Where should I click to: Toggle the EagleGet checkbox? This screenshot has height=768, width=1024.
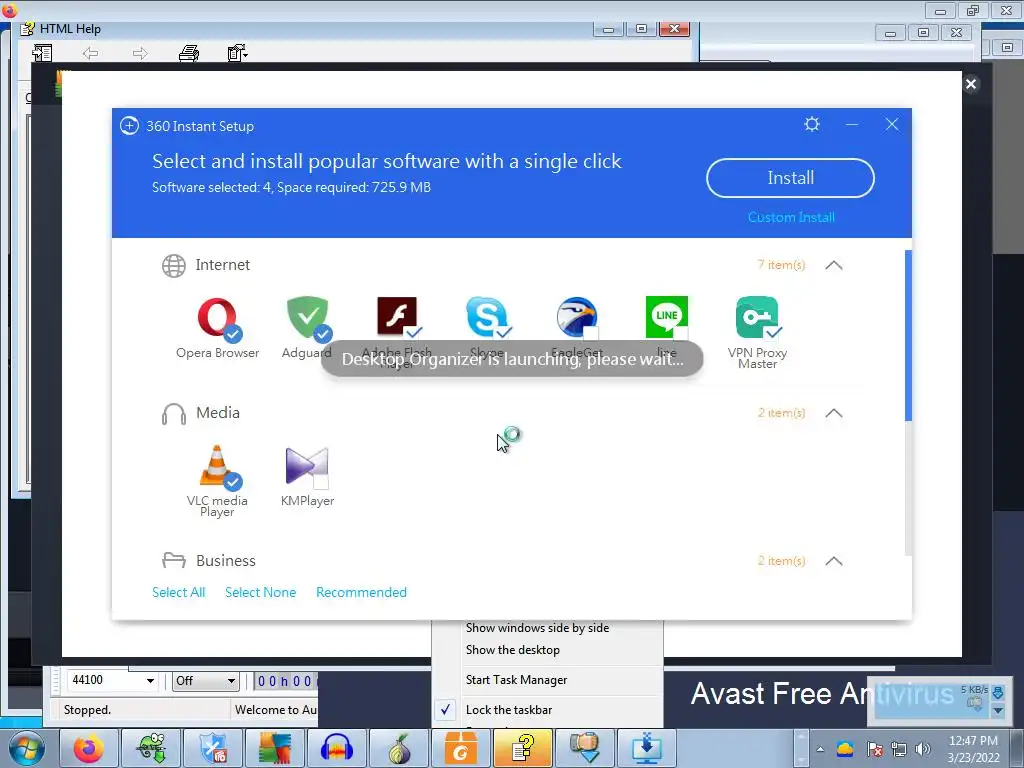(x=590, y=334)
